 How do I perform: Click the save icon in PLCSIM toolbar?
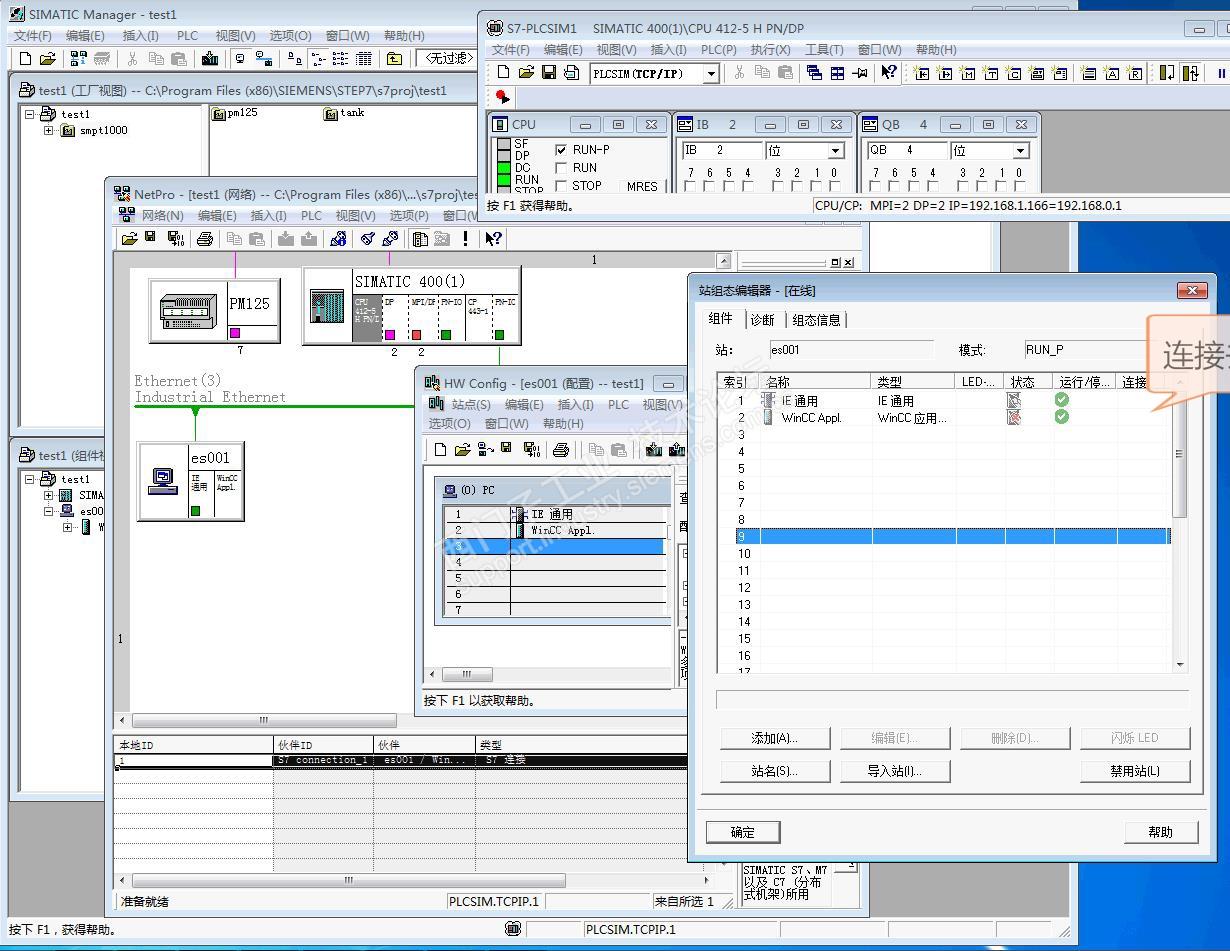pos(548,73)
